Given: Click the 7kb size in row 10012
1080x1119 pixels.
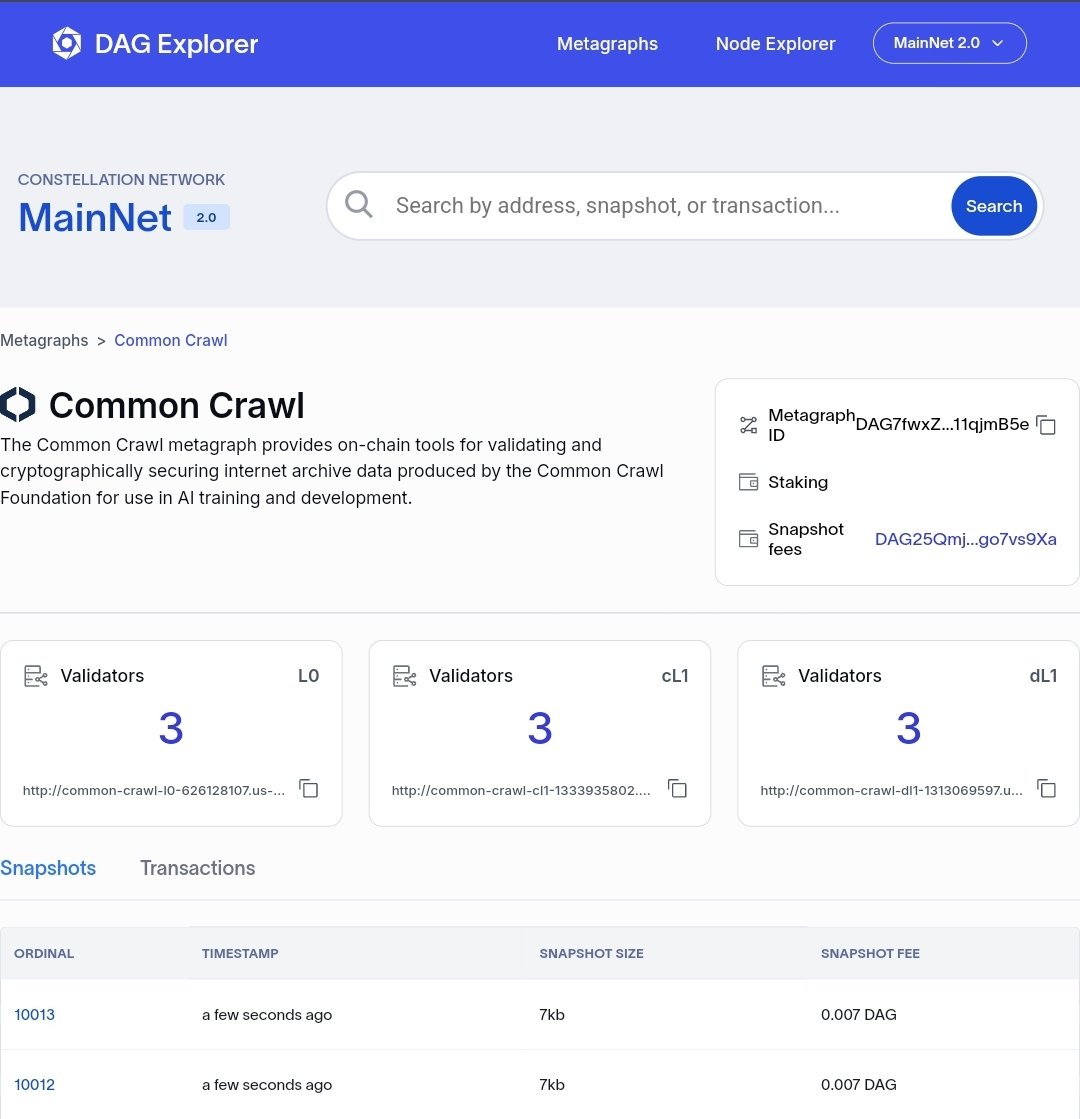Looking at the screenshot, I should point(552,1084).
